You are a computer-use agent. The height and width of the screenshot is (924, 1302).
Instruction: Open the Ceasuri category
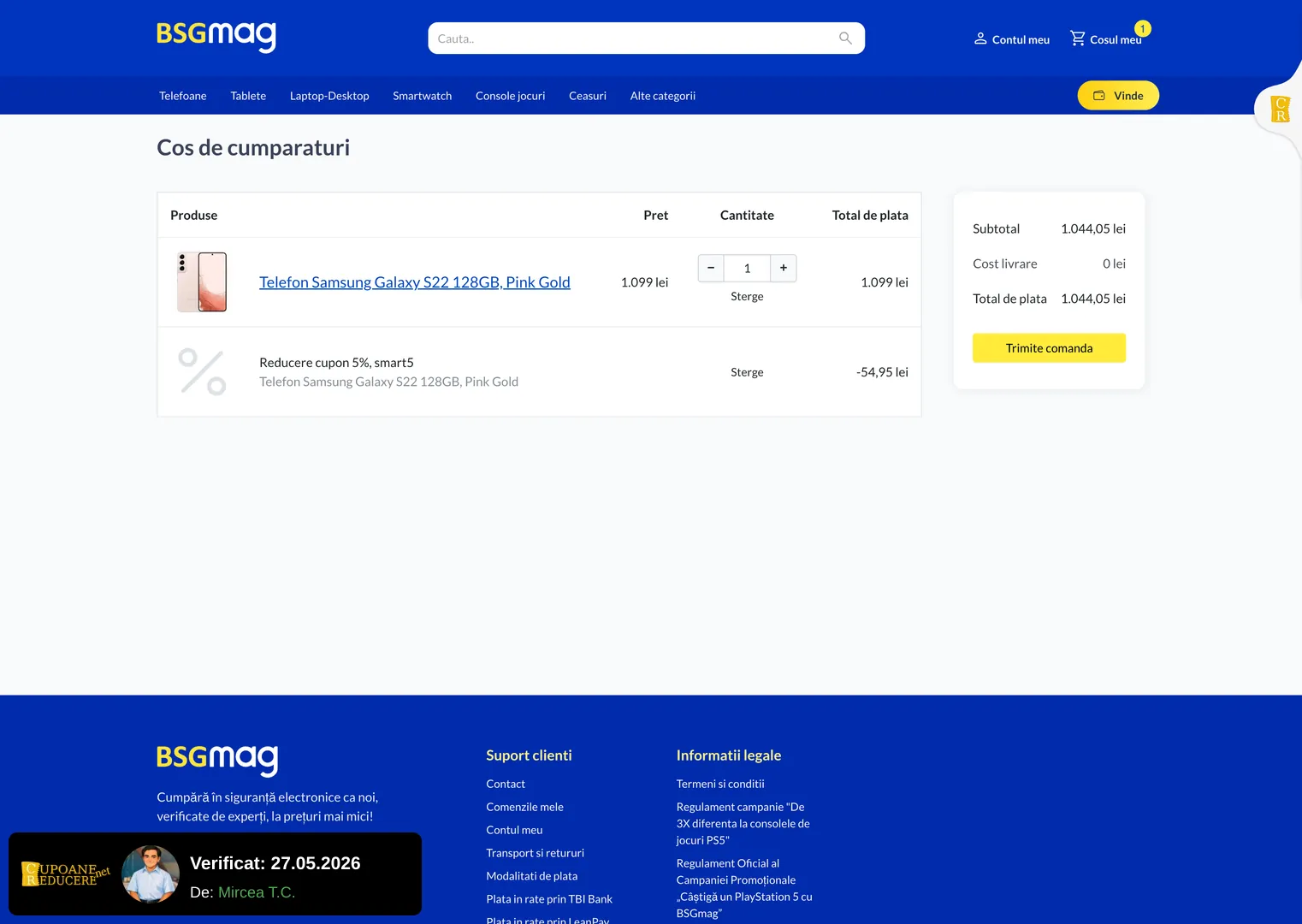[x=588, y=96]
